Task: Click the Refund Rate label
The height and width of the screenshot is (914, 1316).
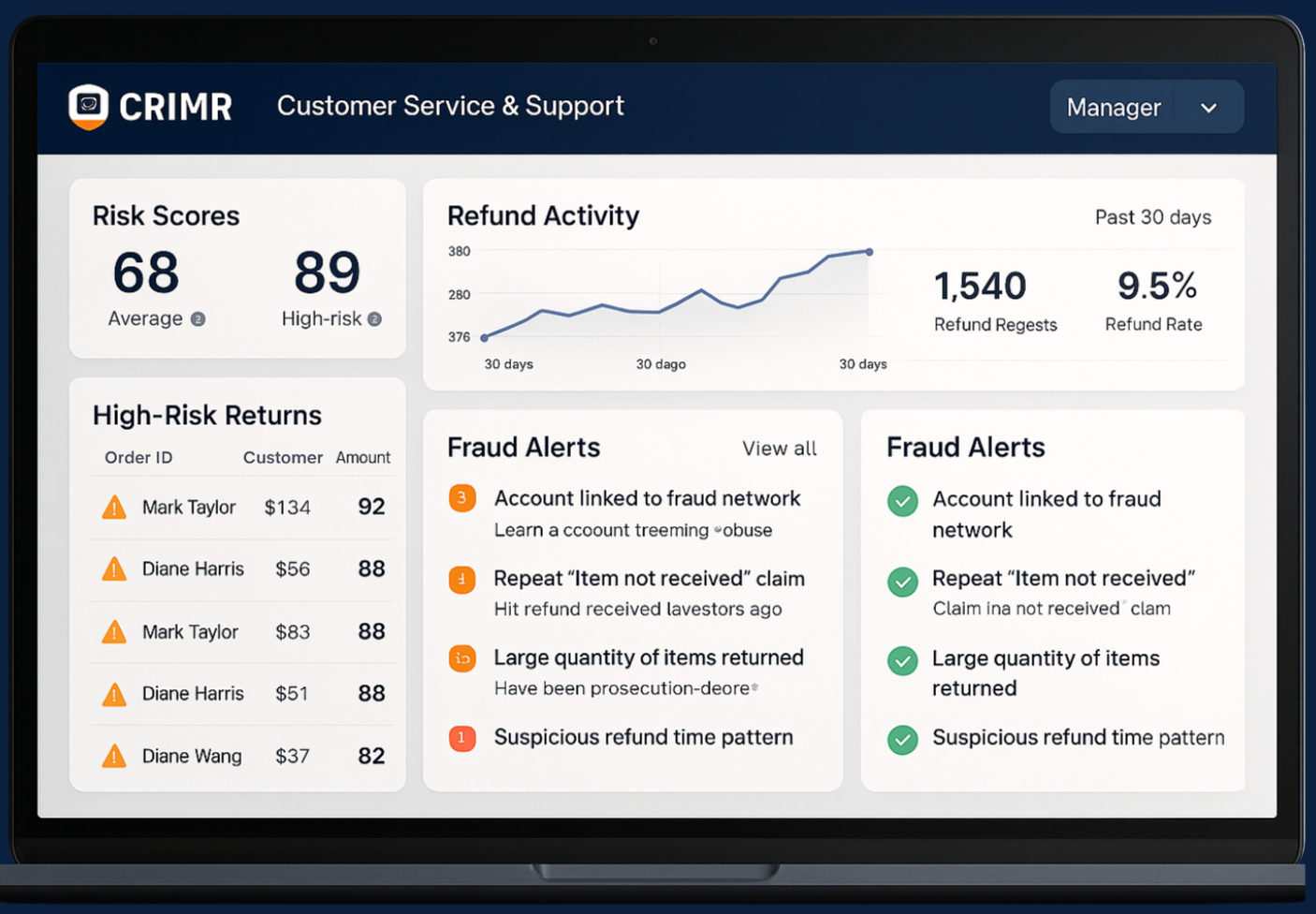Action: point(1153,325)
